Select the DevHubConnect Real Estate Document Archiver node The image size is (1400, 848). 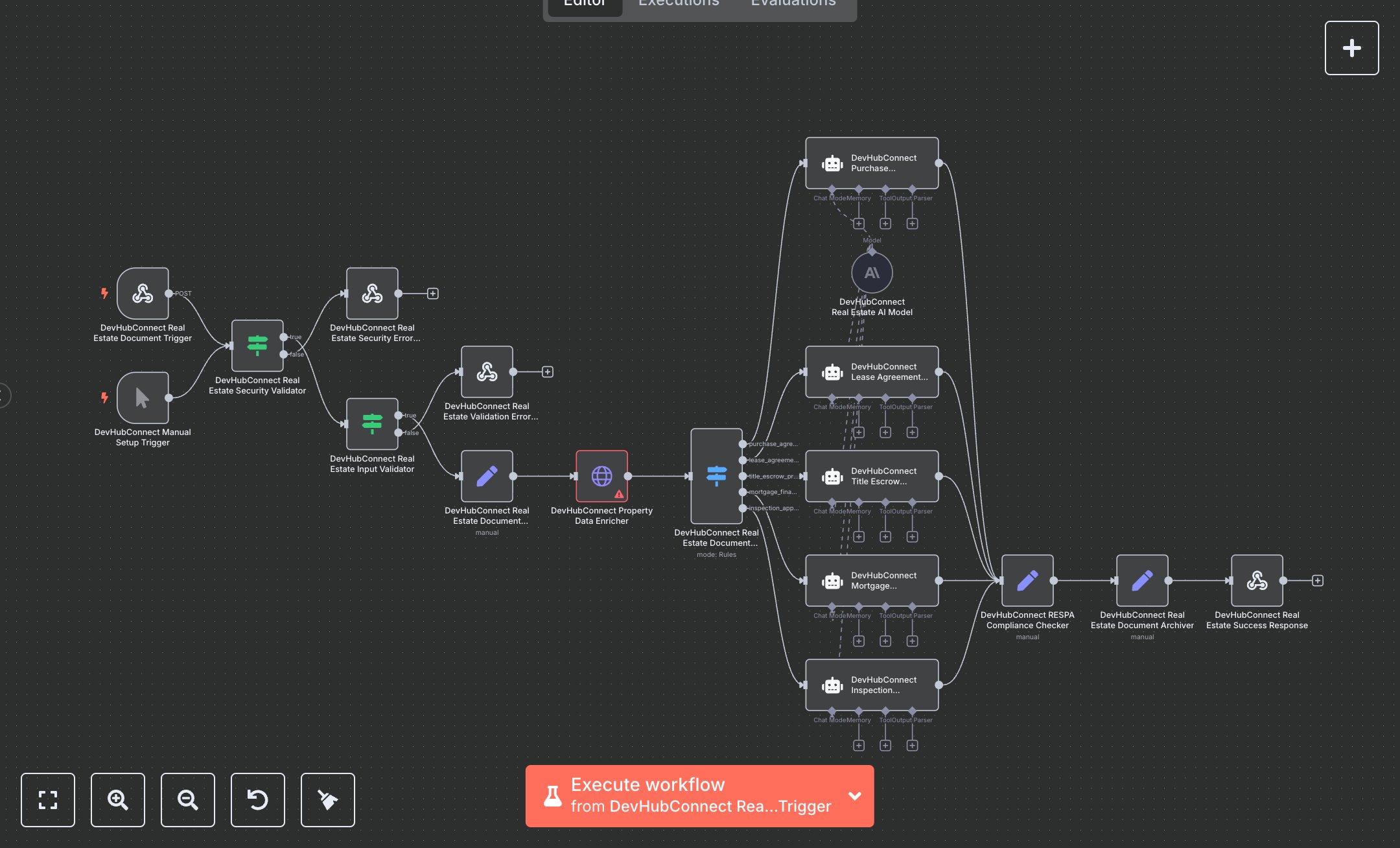pos(1142,580)
